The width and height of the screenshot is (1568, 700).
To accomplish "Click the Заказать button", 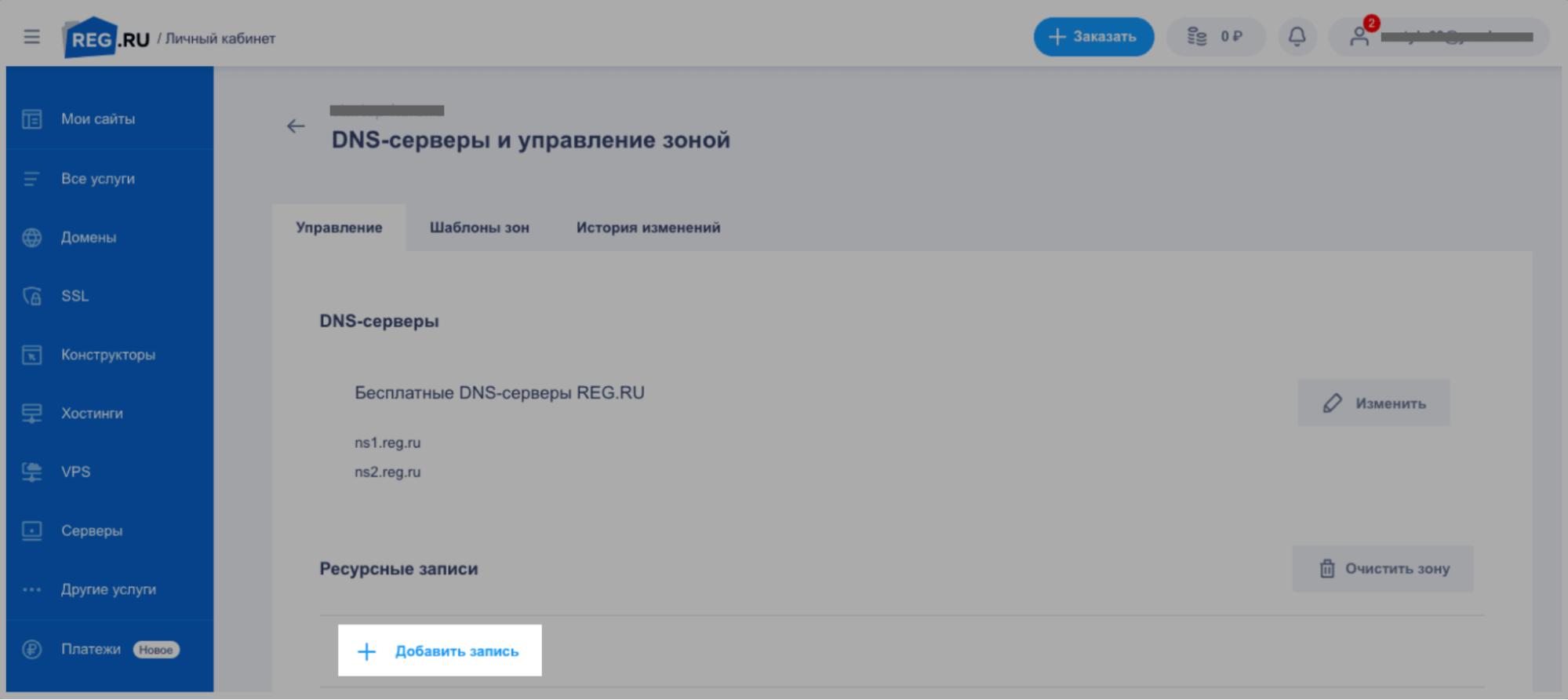I will pos(1093,37).
